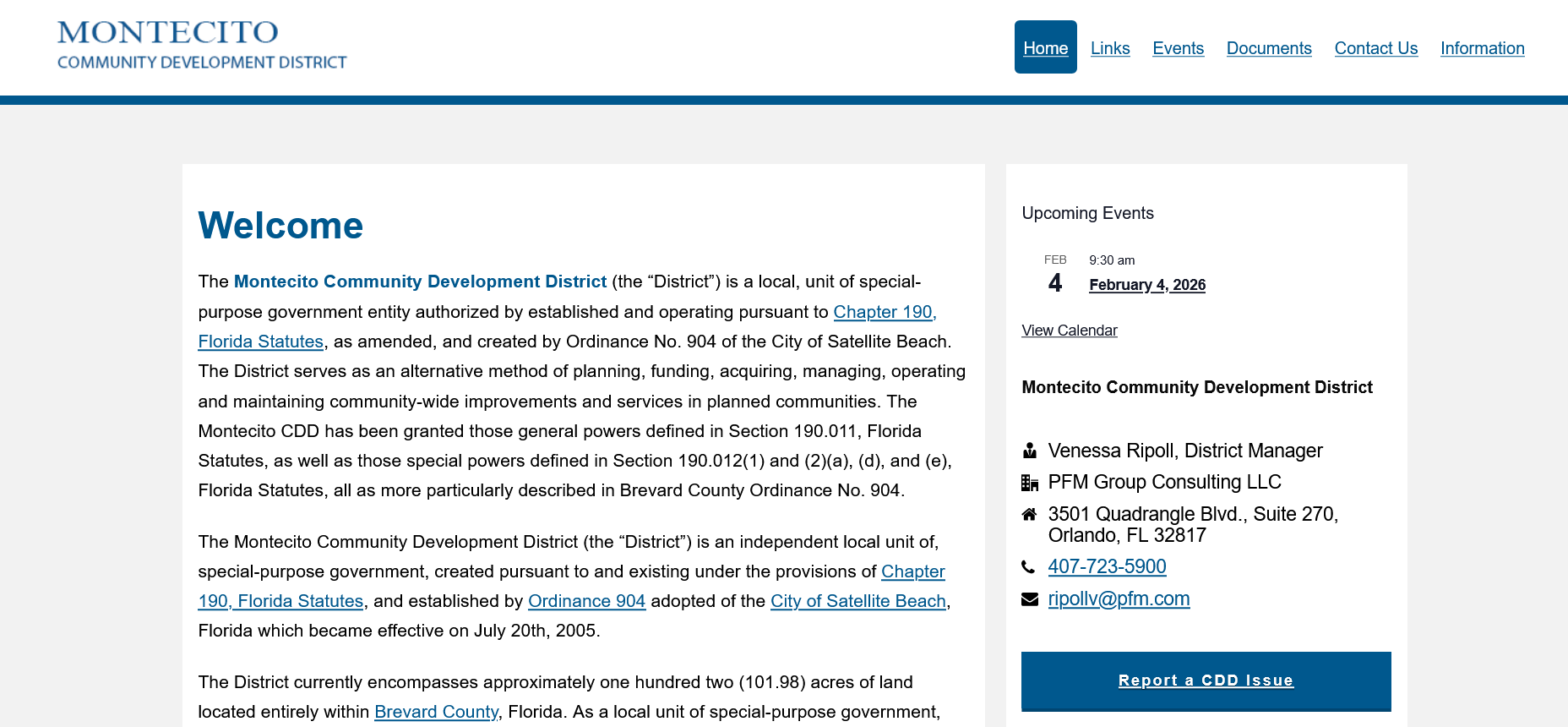This screenshot has height=727, width=1568.
Task: Click the Montecito Community Development District logo
Action: (202, 46)
